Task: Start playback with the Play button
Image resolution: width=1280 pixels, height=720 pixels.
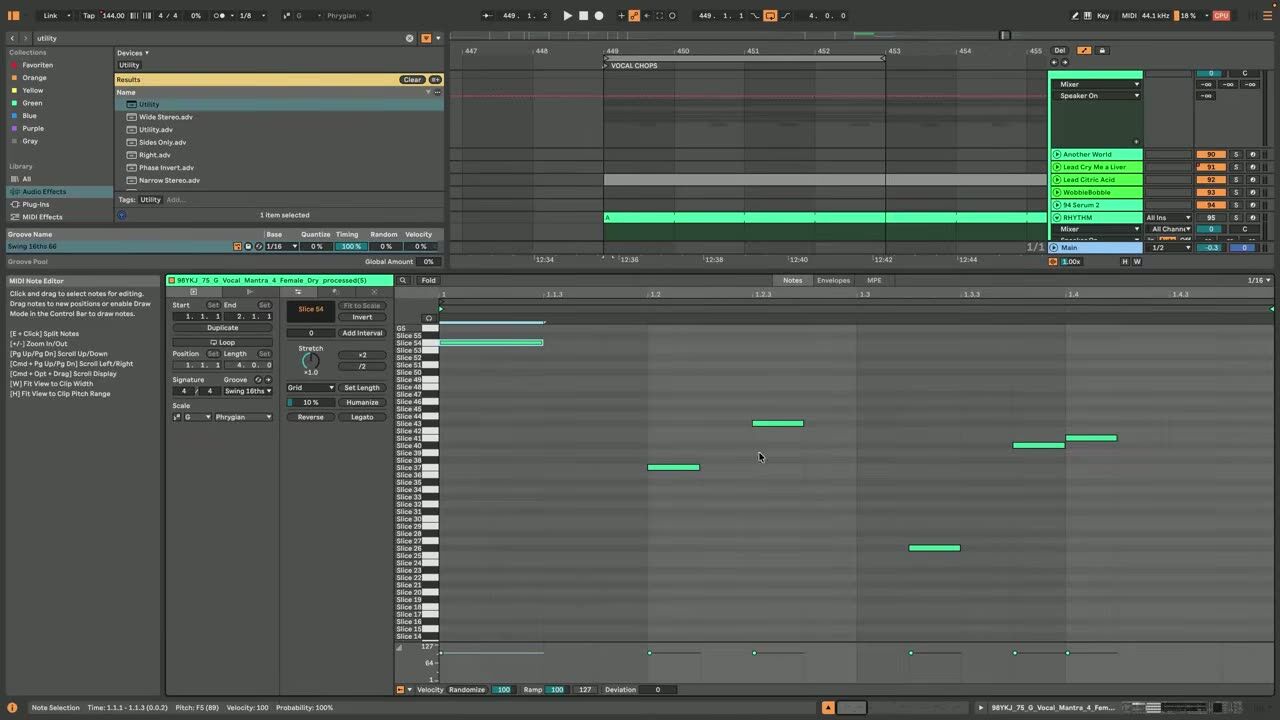Action: click(567, 15)
